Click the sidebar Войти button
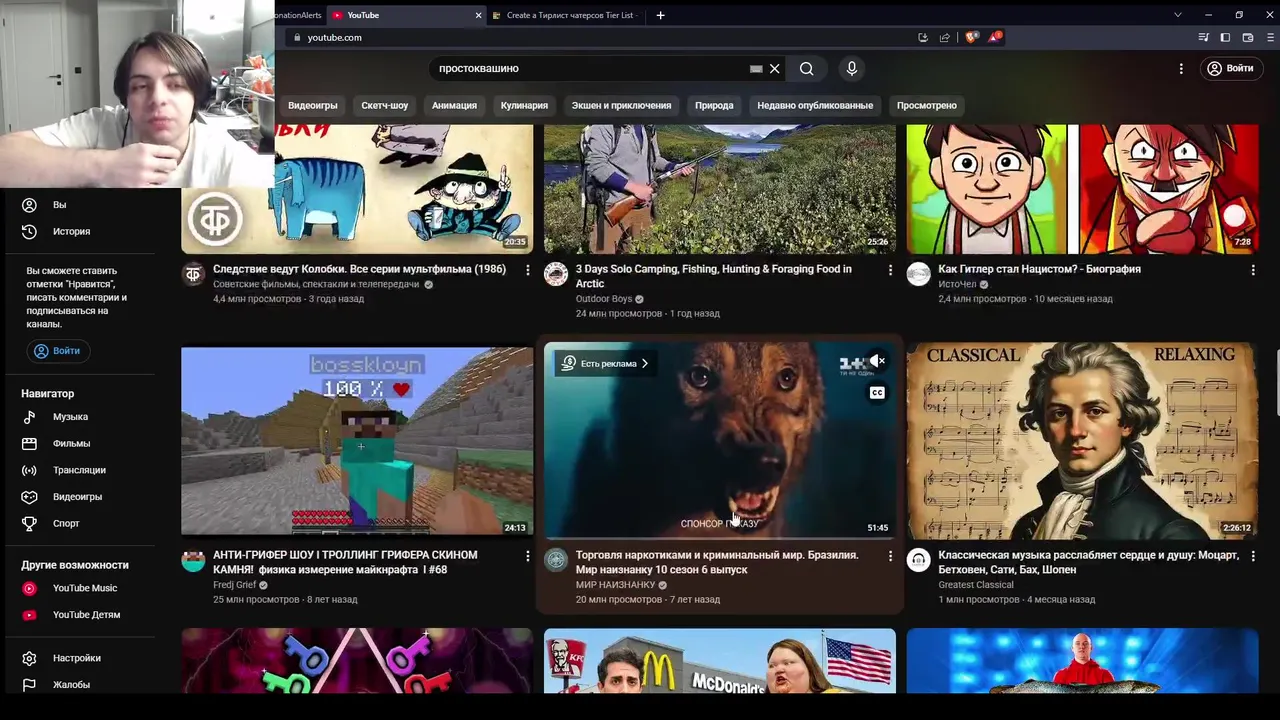 [x=57, y=351]
